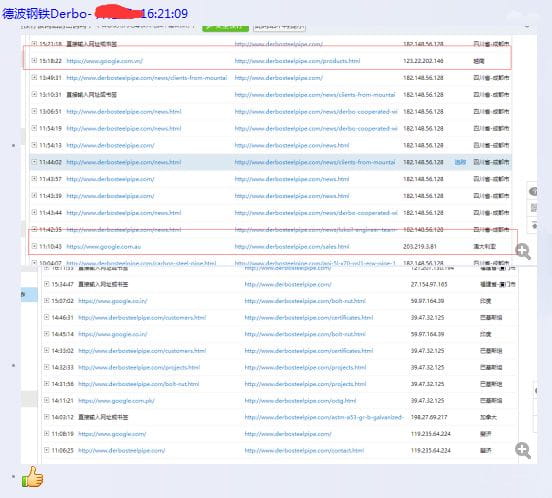Image resolution: width=552 pixels, height=498 pixels.
Task: Expand the 11:43:39 visit row
Action: [34, 196]
